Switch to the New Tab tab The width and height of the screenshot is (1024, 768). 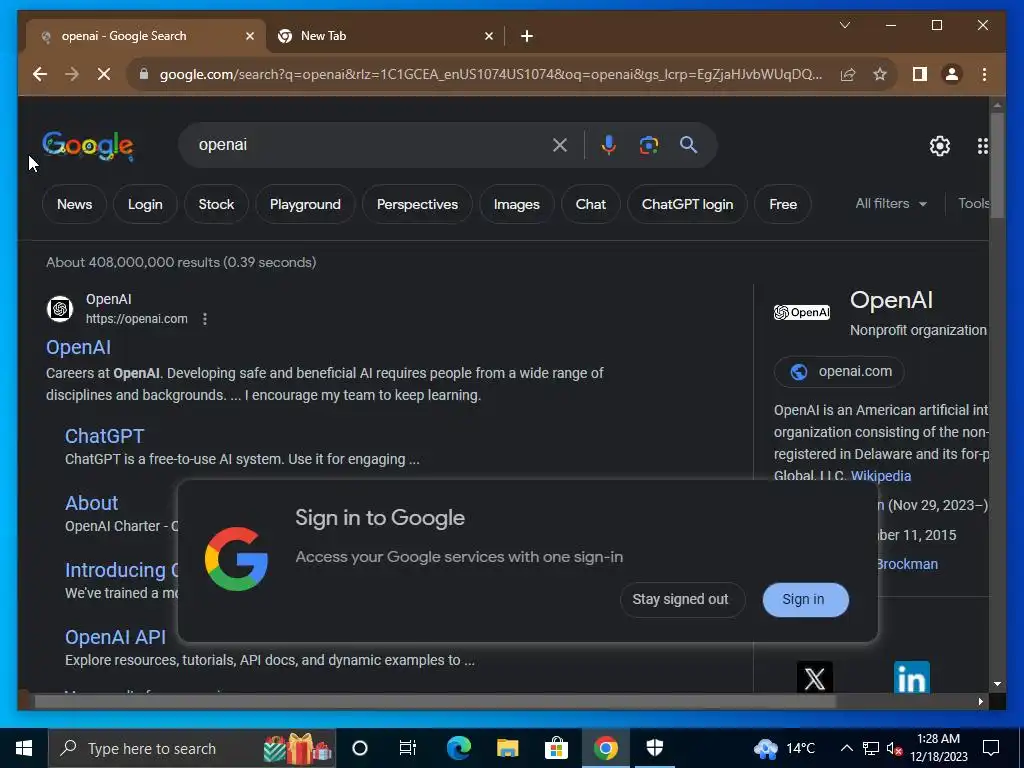click(x=385, y=36)
